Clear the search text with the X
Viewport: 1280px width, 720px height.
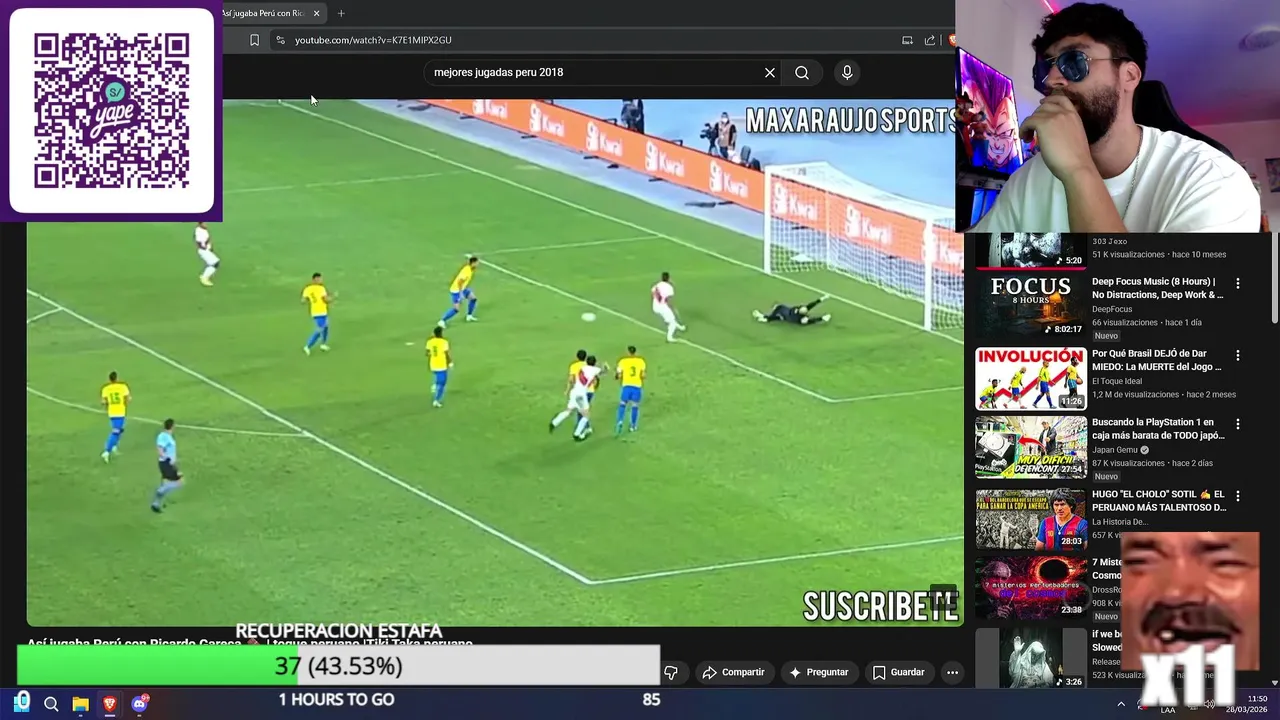coord(770,72)
